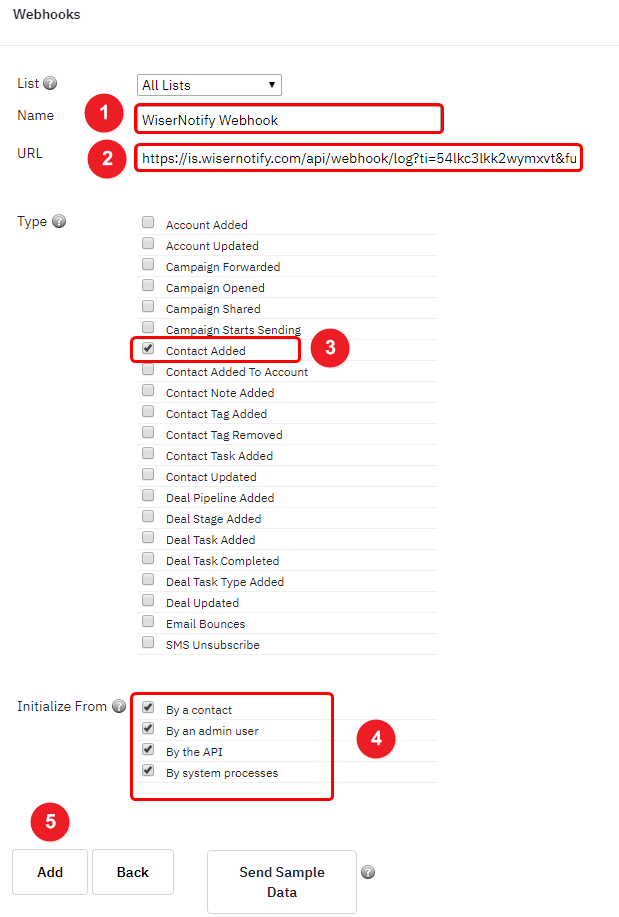Select the SMS Unsubscribe checkbox

(148, 643)
